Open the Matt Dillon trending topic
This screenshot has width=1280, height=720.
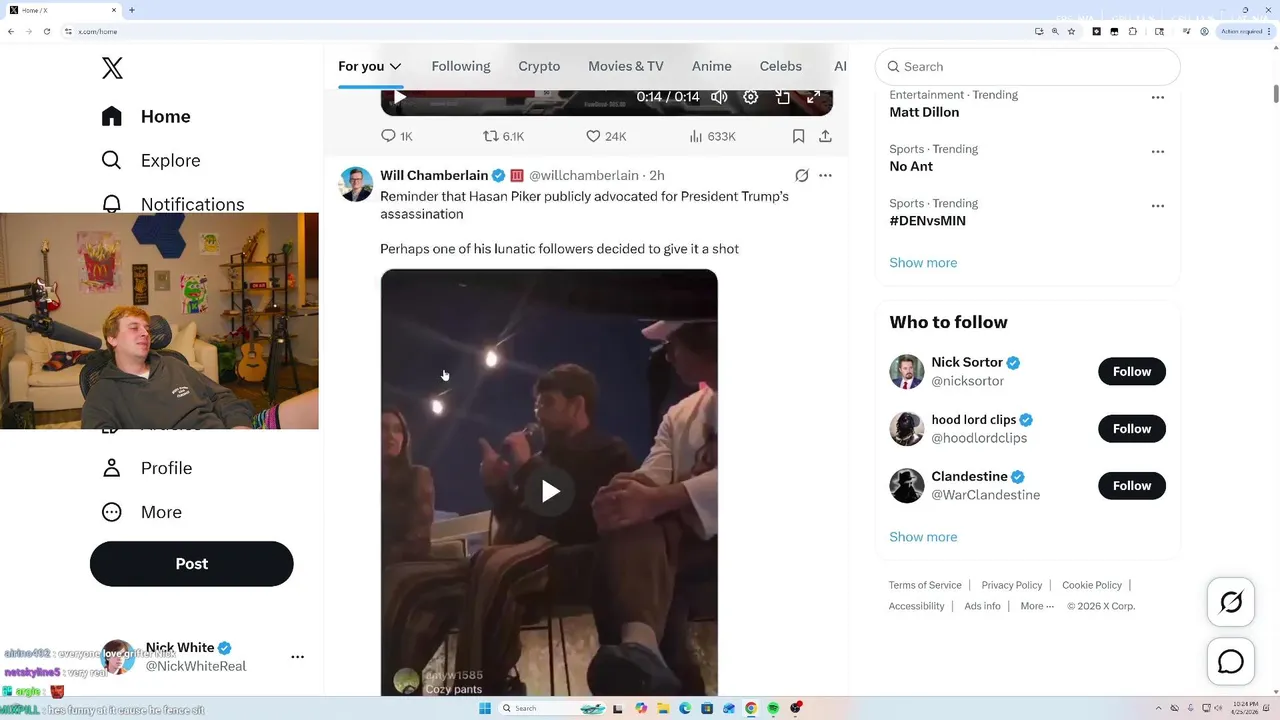(x=924, y=112)
